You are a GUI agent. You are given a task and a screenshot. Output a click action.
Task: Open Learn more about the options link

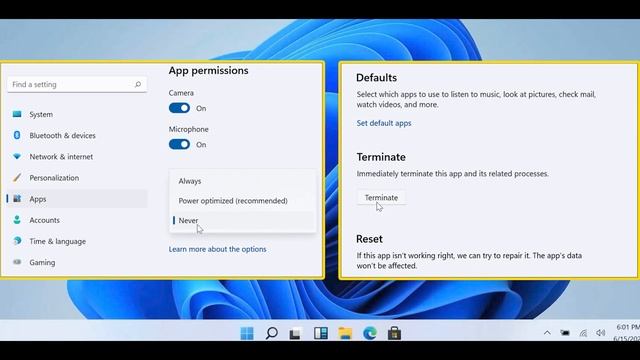click(218, 249)
